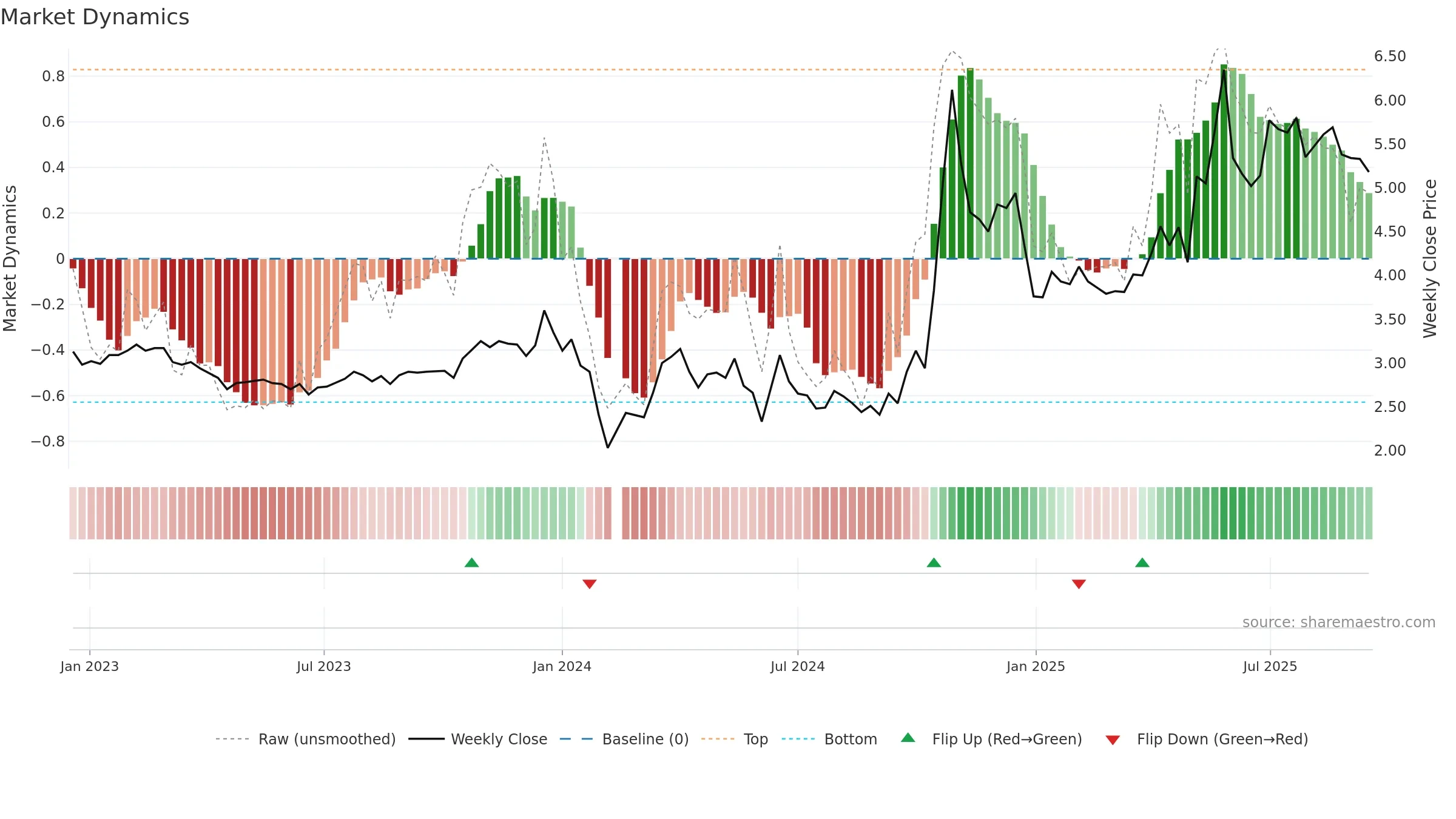Select the flip-down marker after Jan 2025
This screenshot has width=1456, height=819.
coord(1079,584)
